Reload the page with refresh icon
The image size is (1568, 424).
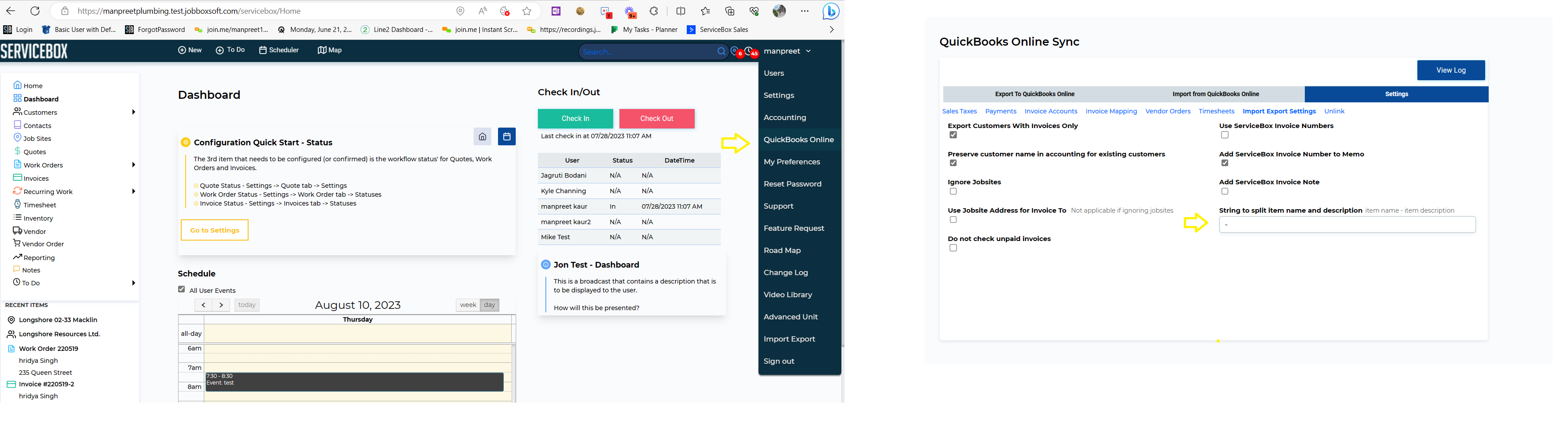(x=35, y=11)
